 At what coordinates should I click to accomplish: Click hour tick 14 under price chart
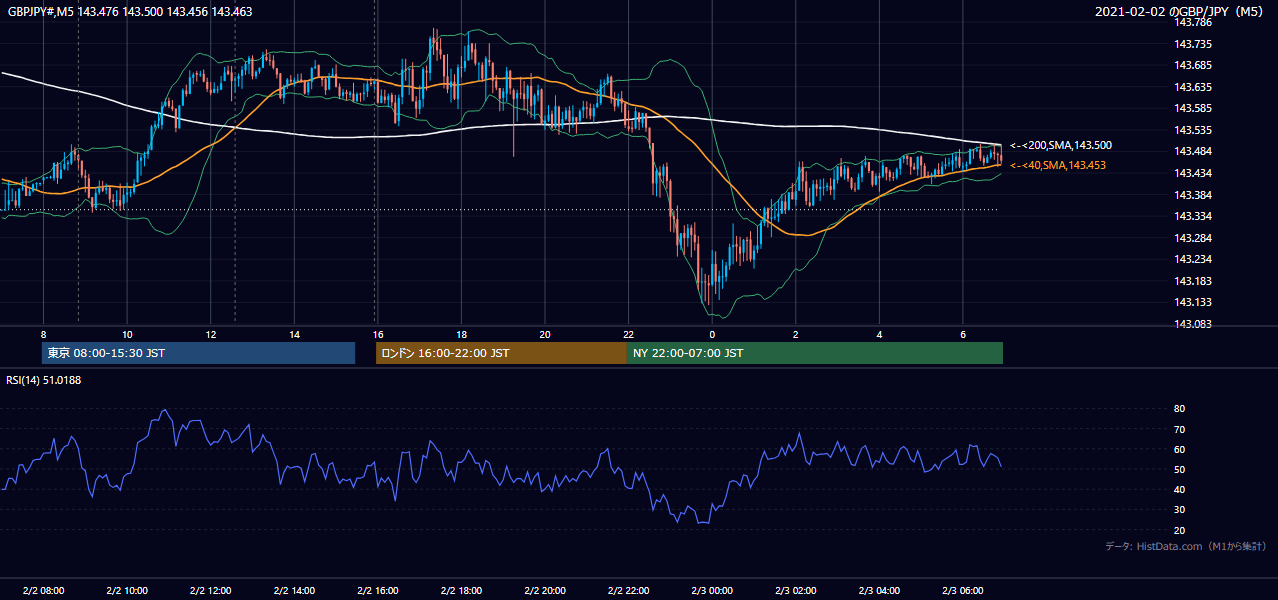[294, 334]
